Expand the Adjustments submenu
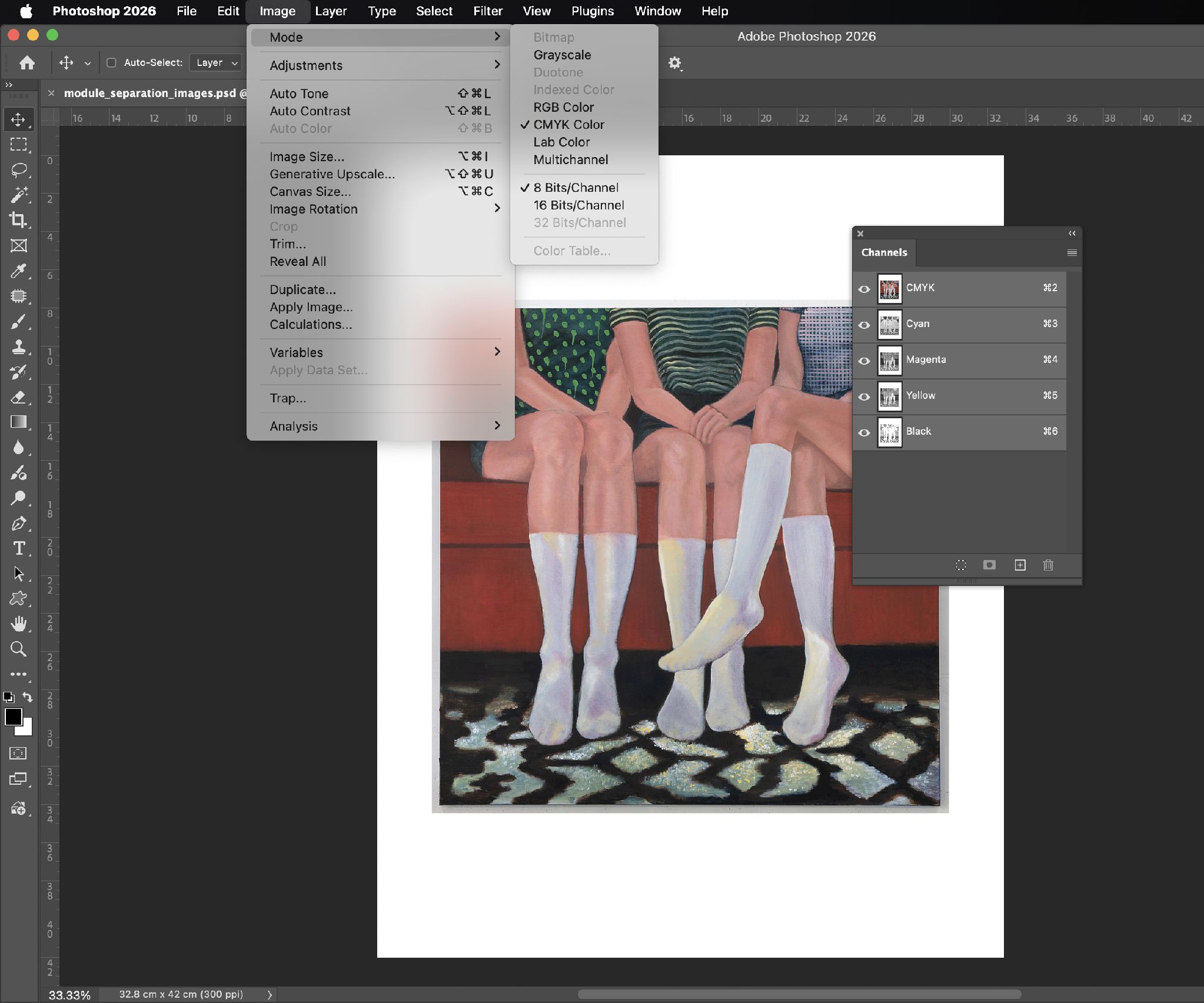 tap(381, 65)
